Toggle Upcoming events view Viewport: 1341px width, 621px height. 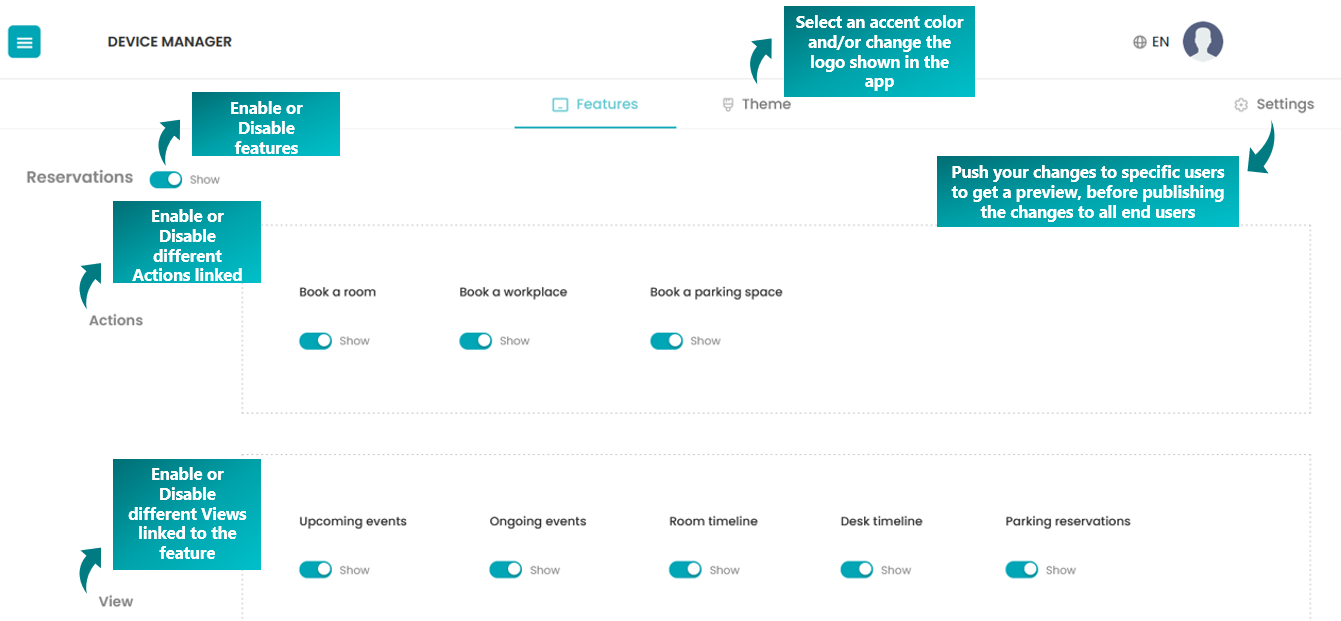click(315, 570)
